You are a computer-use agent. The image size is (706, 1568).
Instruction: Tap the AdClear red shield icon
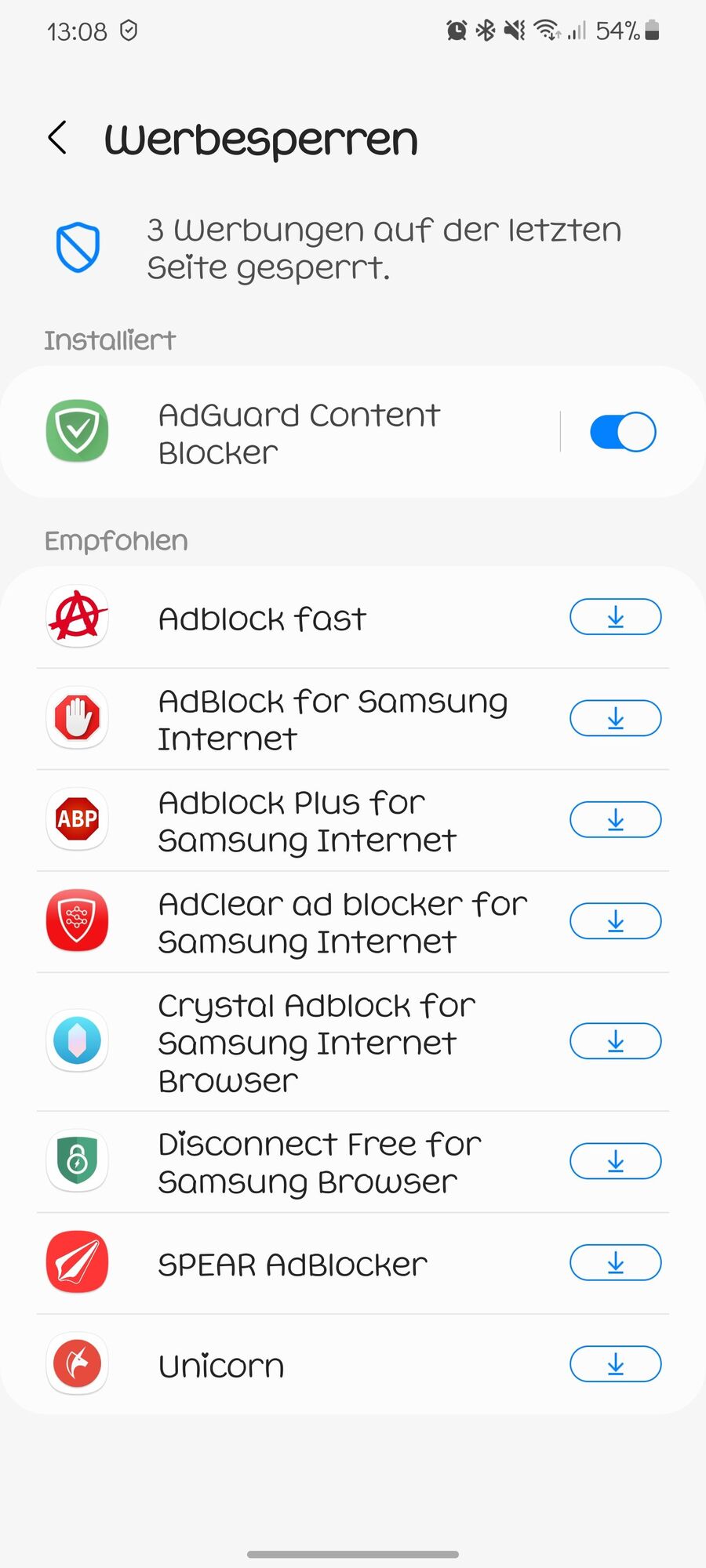(x=77, y=920)
